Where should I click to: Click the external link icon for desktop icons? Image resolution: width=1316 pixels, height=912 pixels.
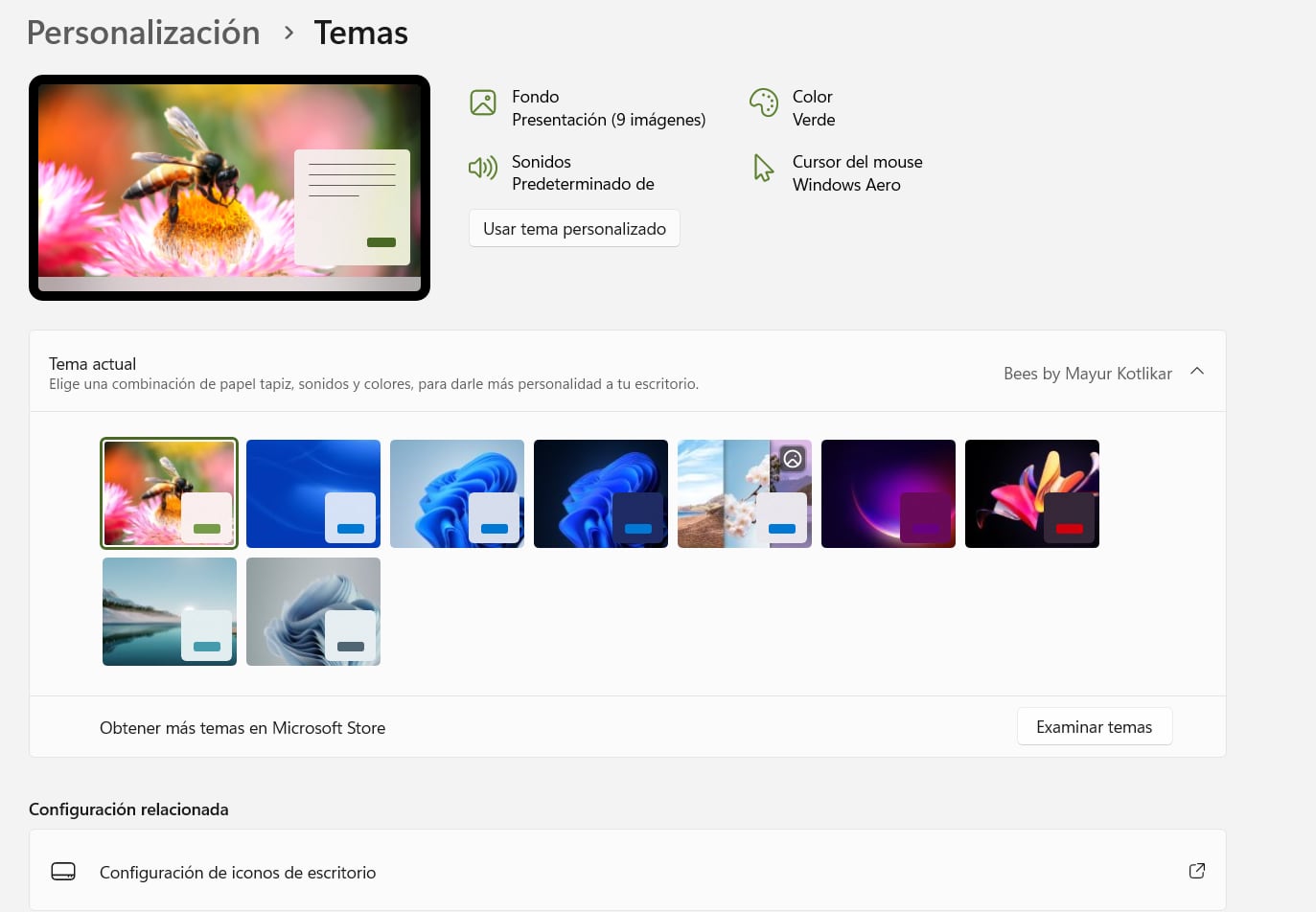[1196, 871]
